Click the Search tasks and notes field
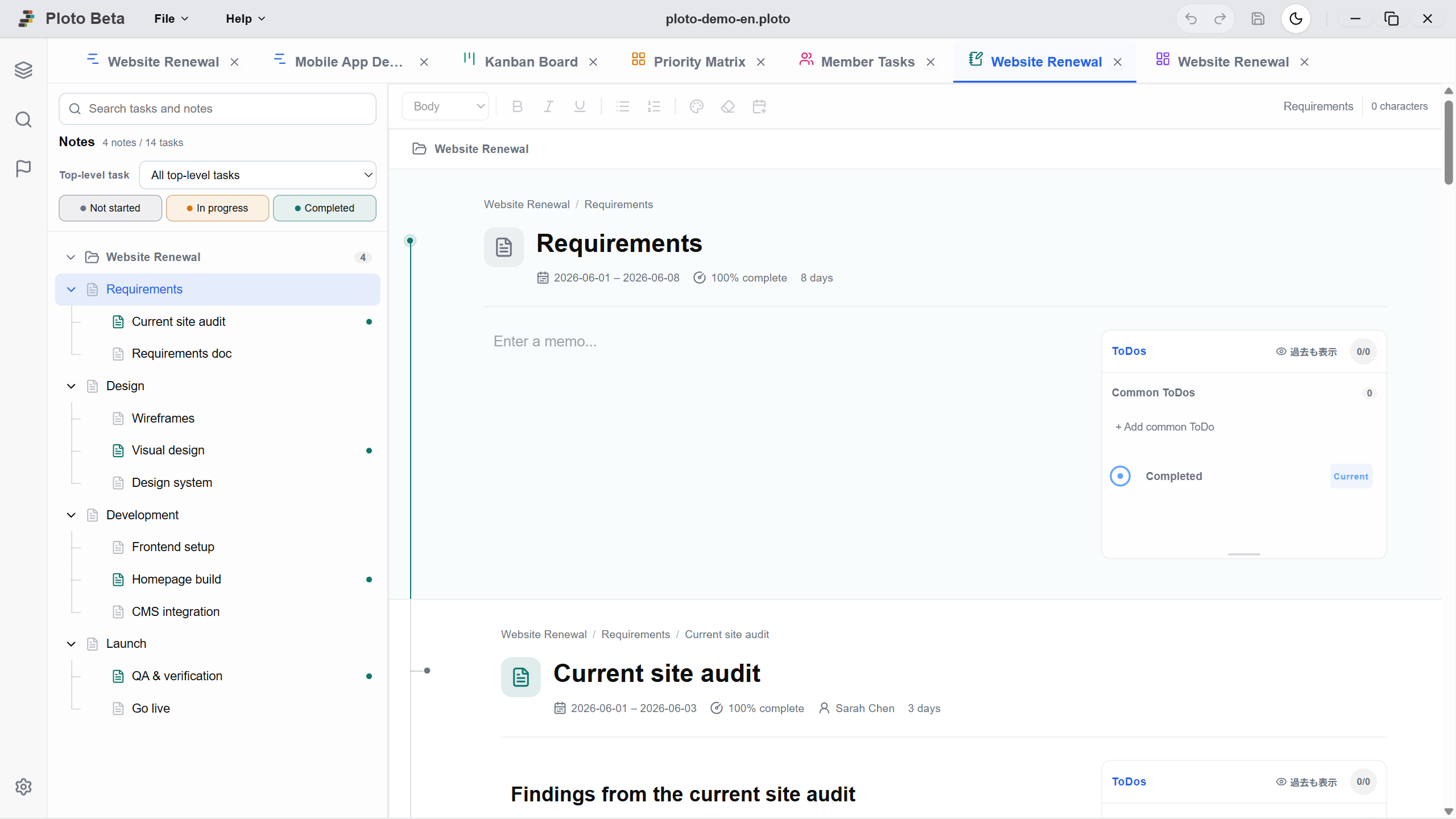The height and width of the screenshot is (819, 1456). click(217, 109)
